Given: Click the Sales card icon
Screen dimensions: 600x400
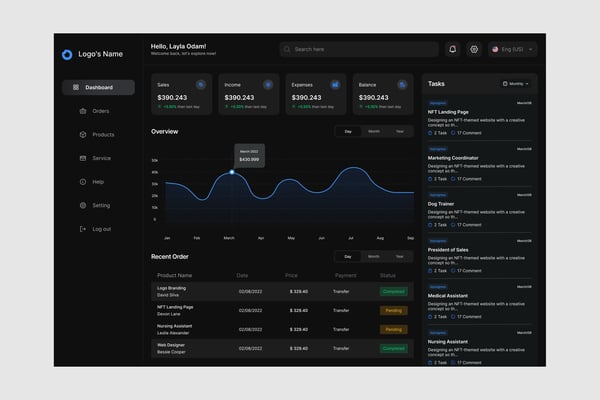Looking at the screenshot, I should click(201, 85).
